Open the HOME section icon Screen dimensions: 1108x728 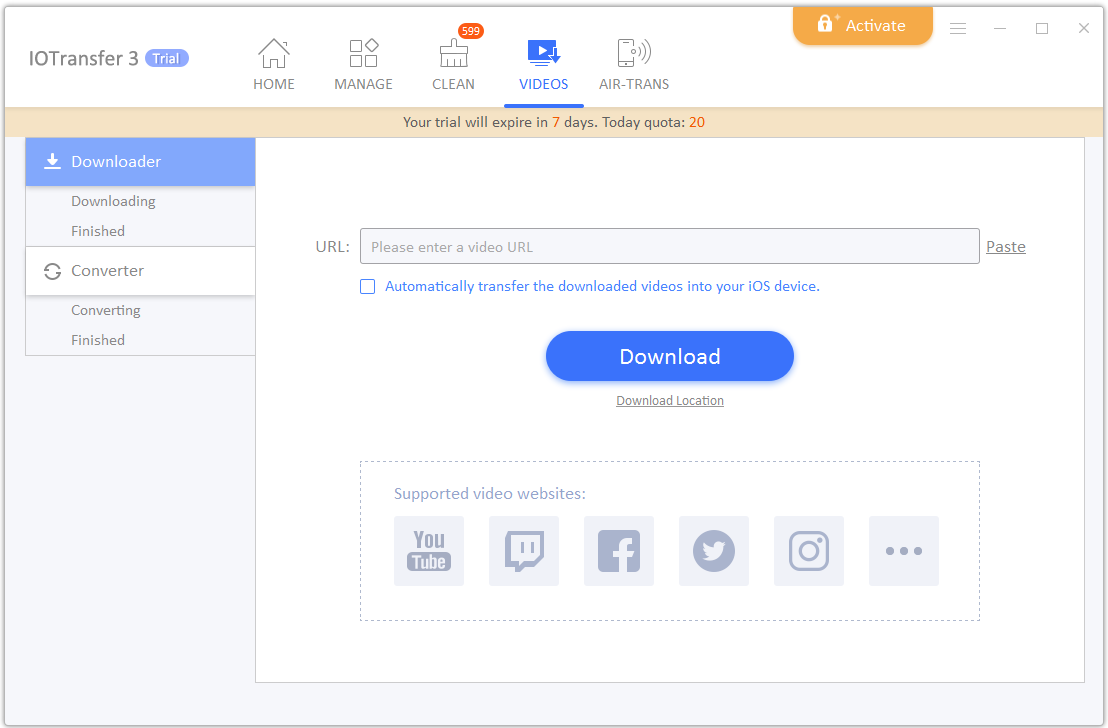click(273, 55)
